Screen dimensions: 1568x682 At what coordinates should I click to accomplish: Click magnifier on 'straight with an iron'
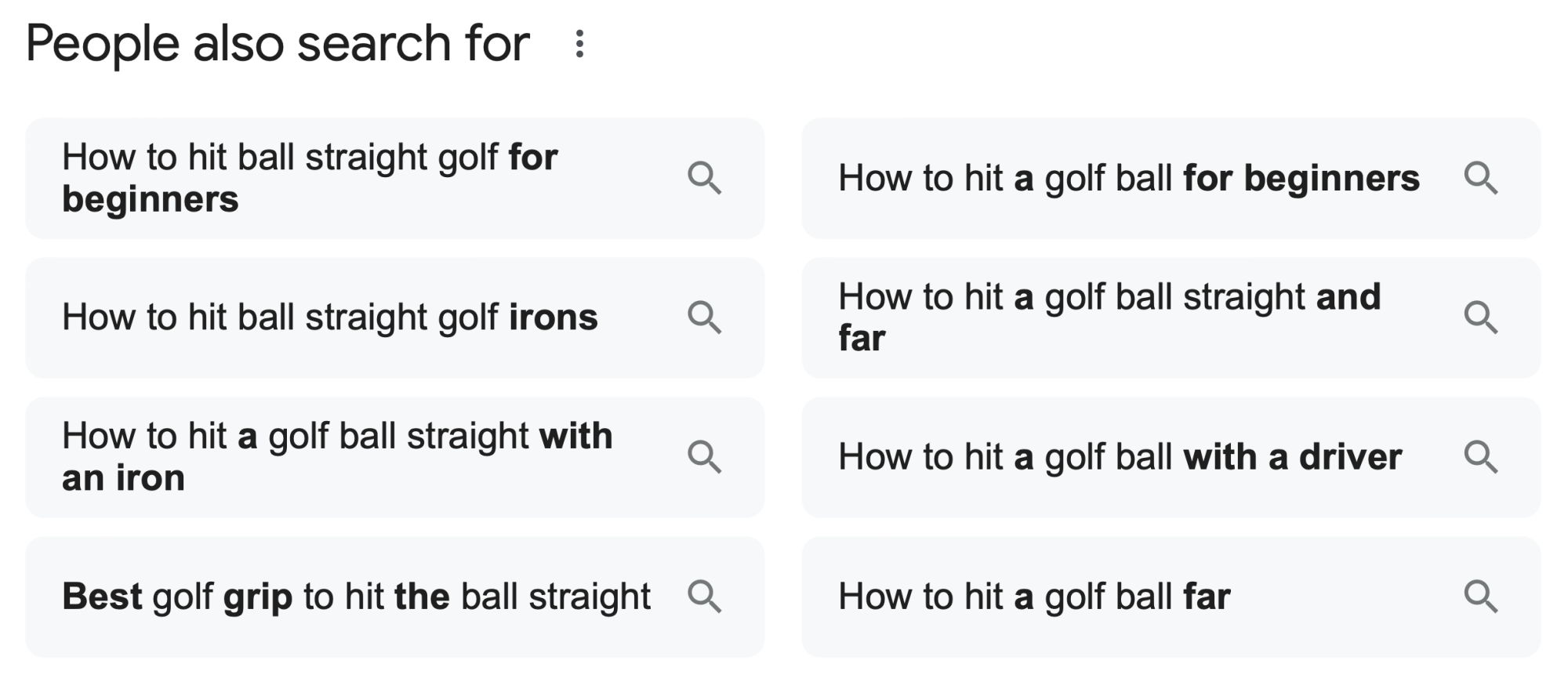pyautogui.click(x=704, y=457)
